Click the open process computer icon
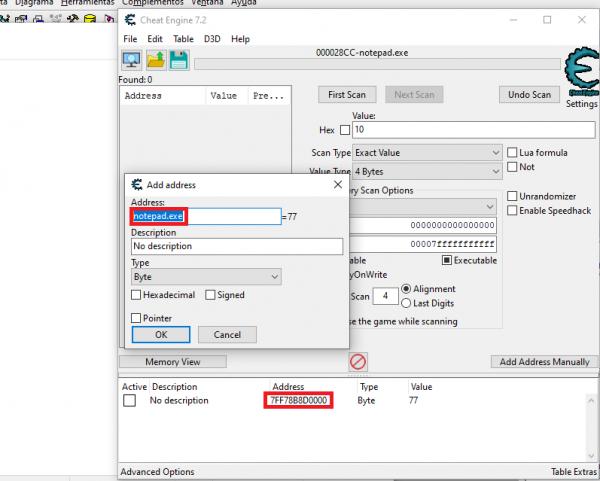 pyautogui.click(x=130, y=60)
